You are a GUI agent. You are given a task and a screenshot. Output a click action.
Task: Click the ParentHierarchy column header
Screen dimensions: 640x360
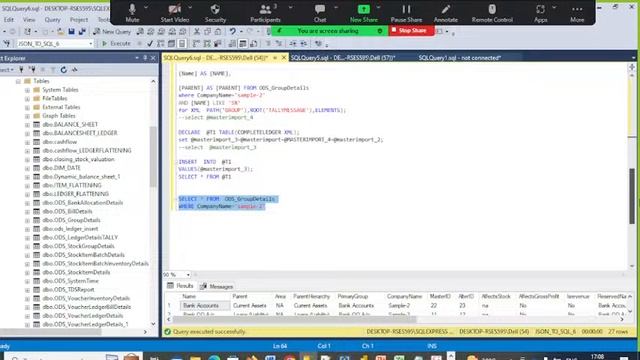(x=311, y=296)
